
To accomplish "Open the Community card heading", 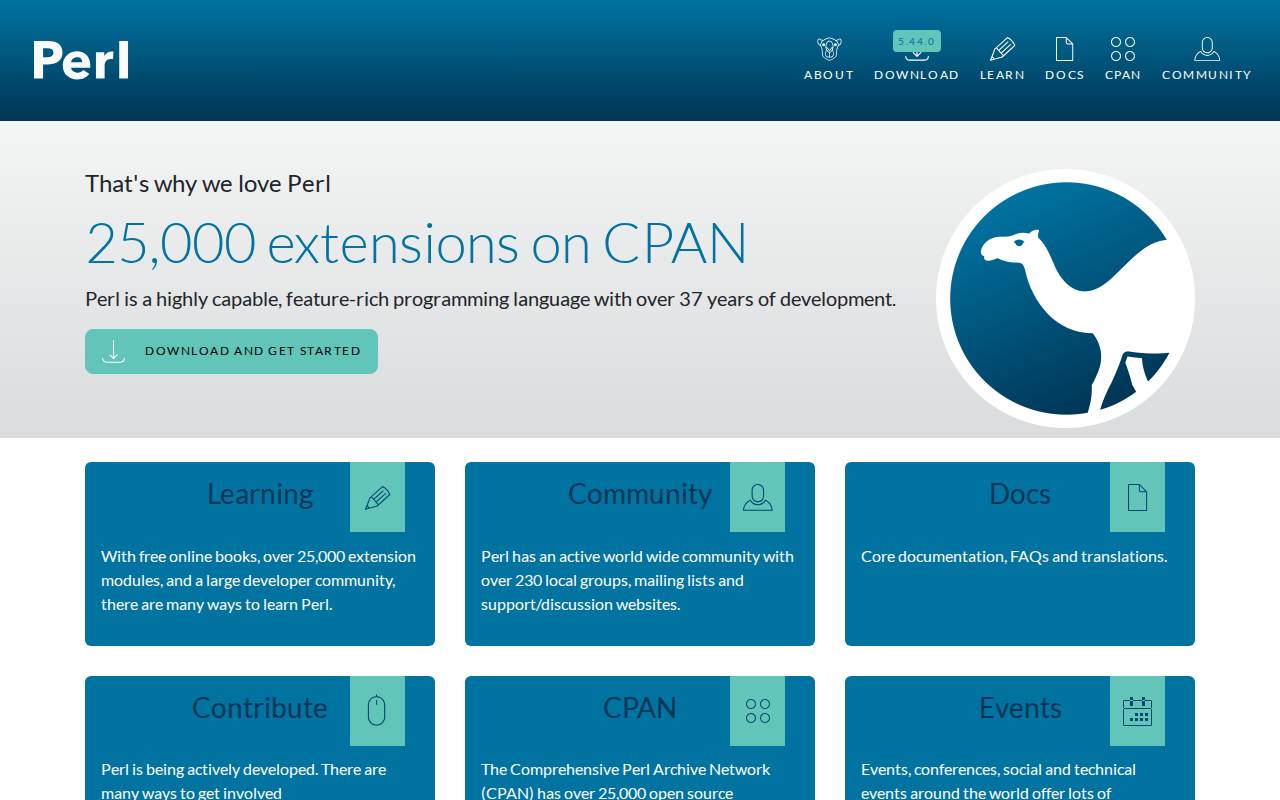I will coord(640,494).
